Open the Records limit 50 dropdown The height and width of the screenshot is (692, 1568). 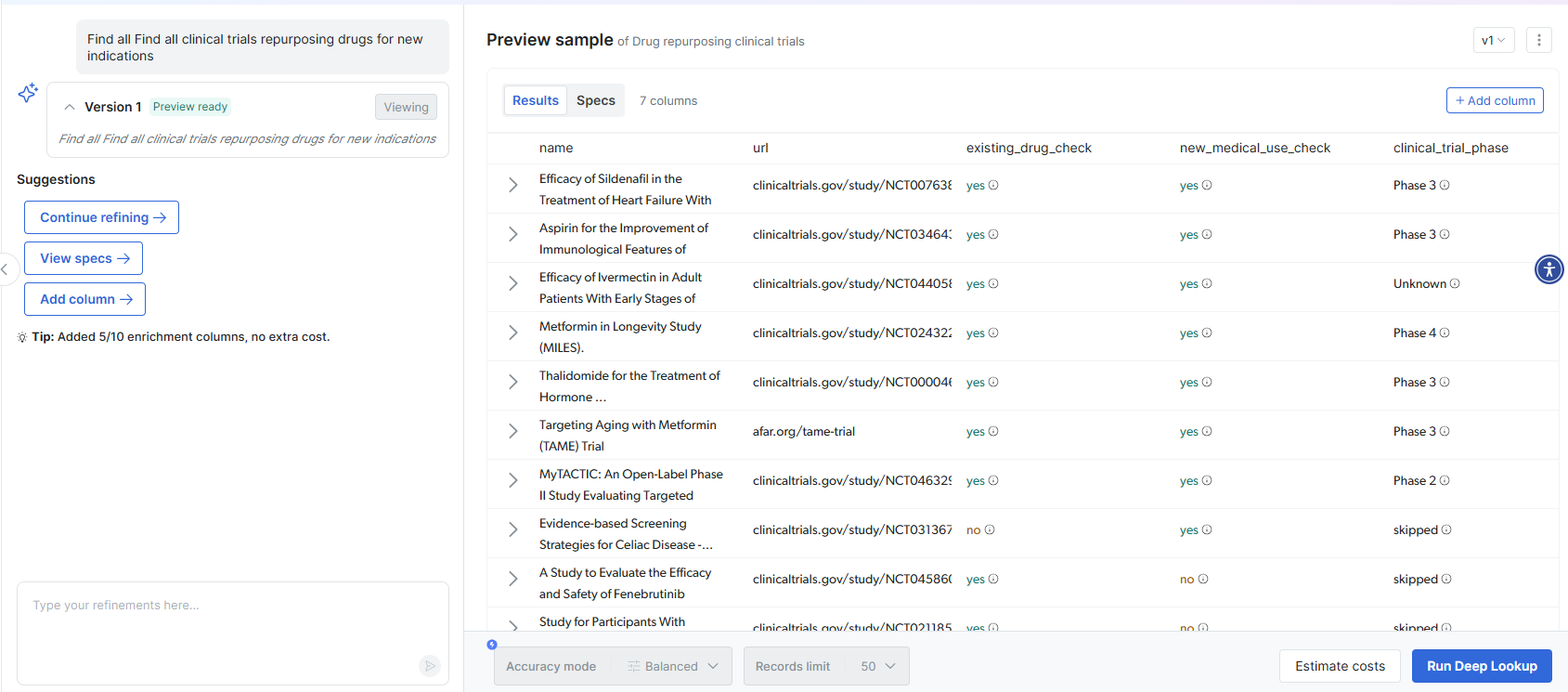click(x=877, y=666)
